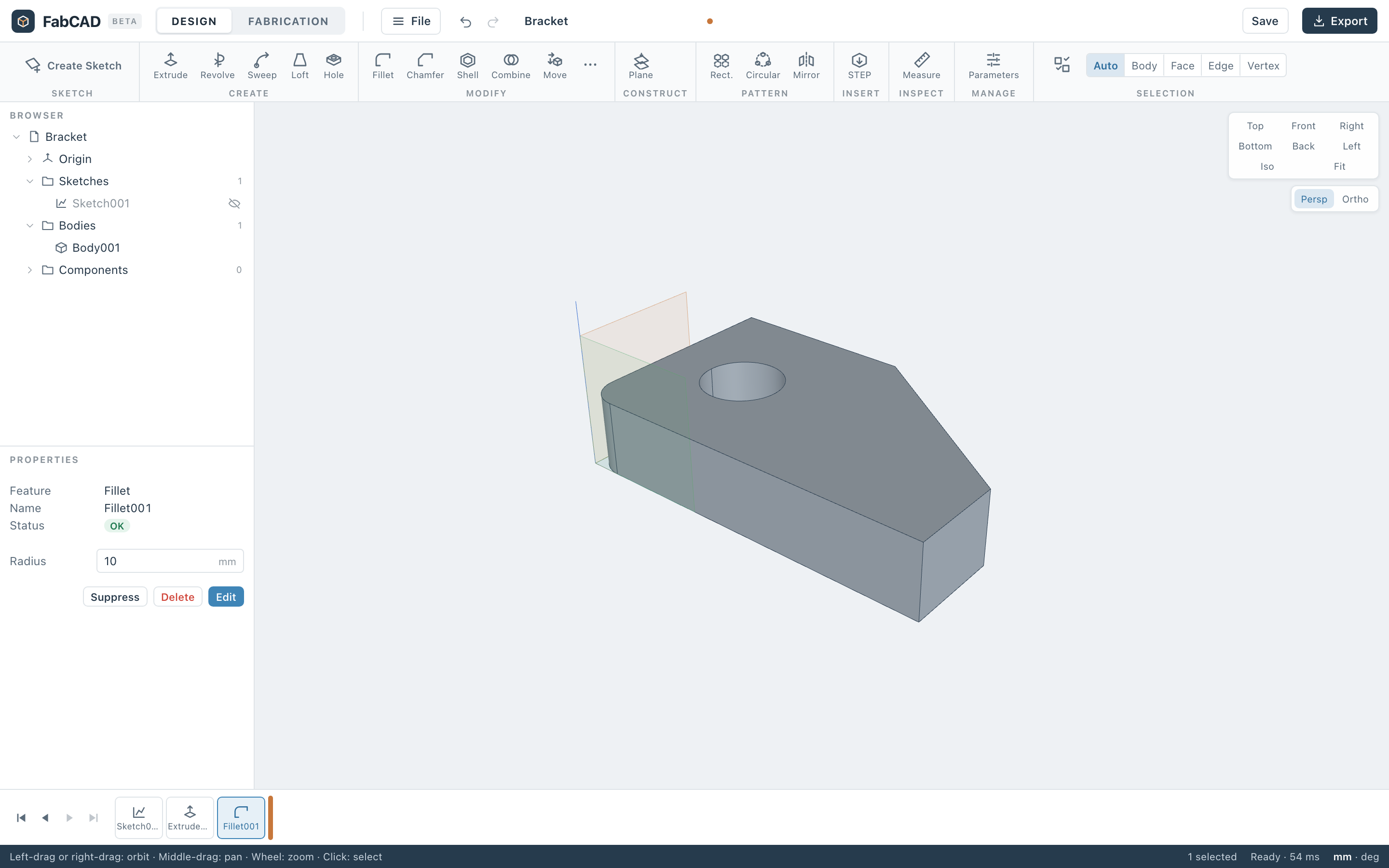Open the File menu
Screen dimensions: 1389x868
pos(411,21)
